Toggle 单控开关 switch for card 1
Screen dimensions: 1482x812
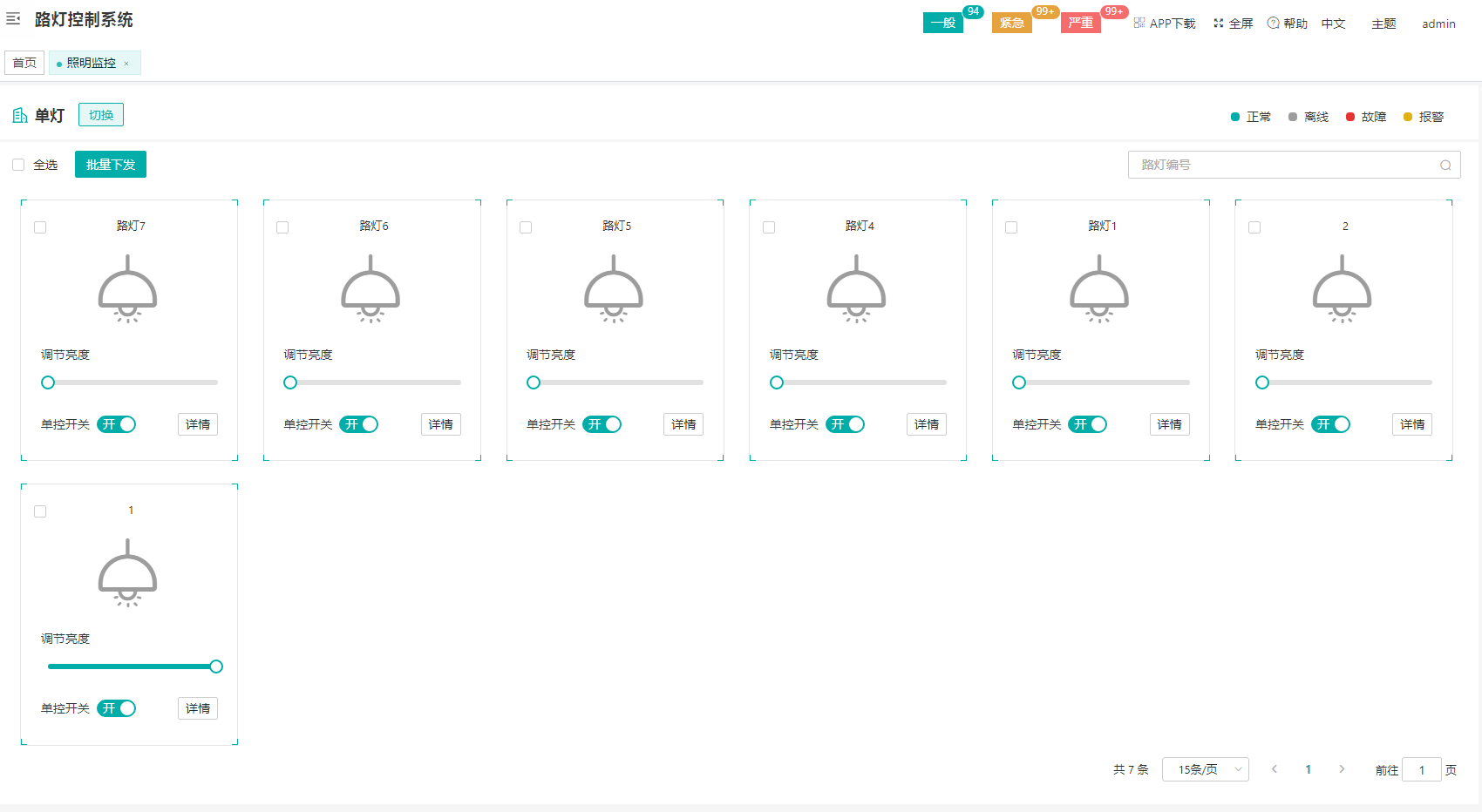pyautogui.click(x=116, y=708)
